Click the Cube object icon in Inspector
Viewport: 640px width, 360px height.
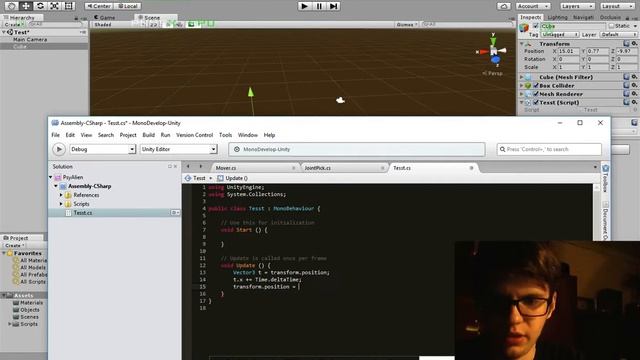point(524,28)
